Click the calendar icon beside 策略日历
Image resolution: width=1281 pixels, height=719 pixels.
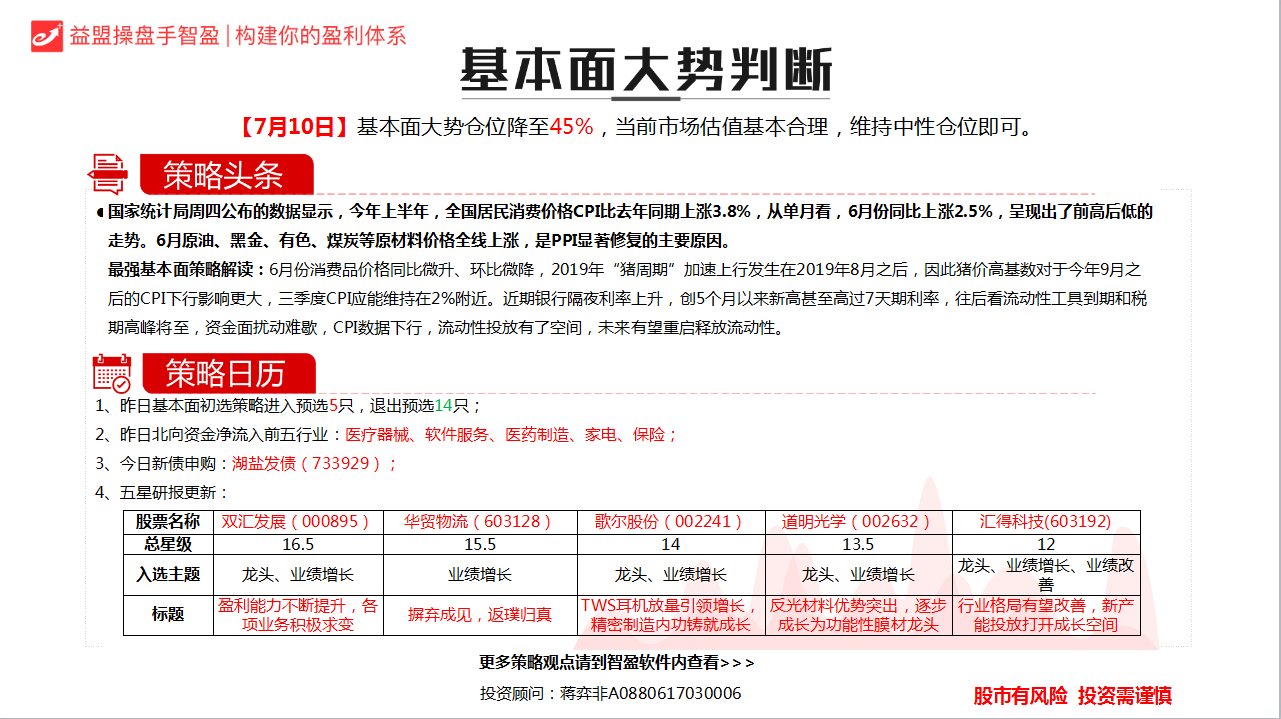(112, 372)
